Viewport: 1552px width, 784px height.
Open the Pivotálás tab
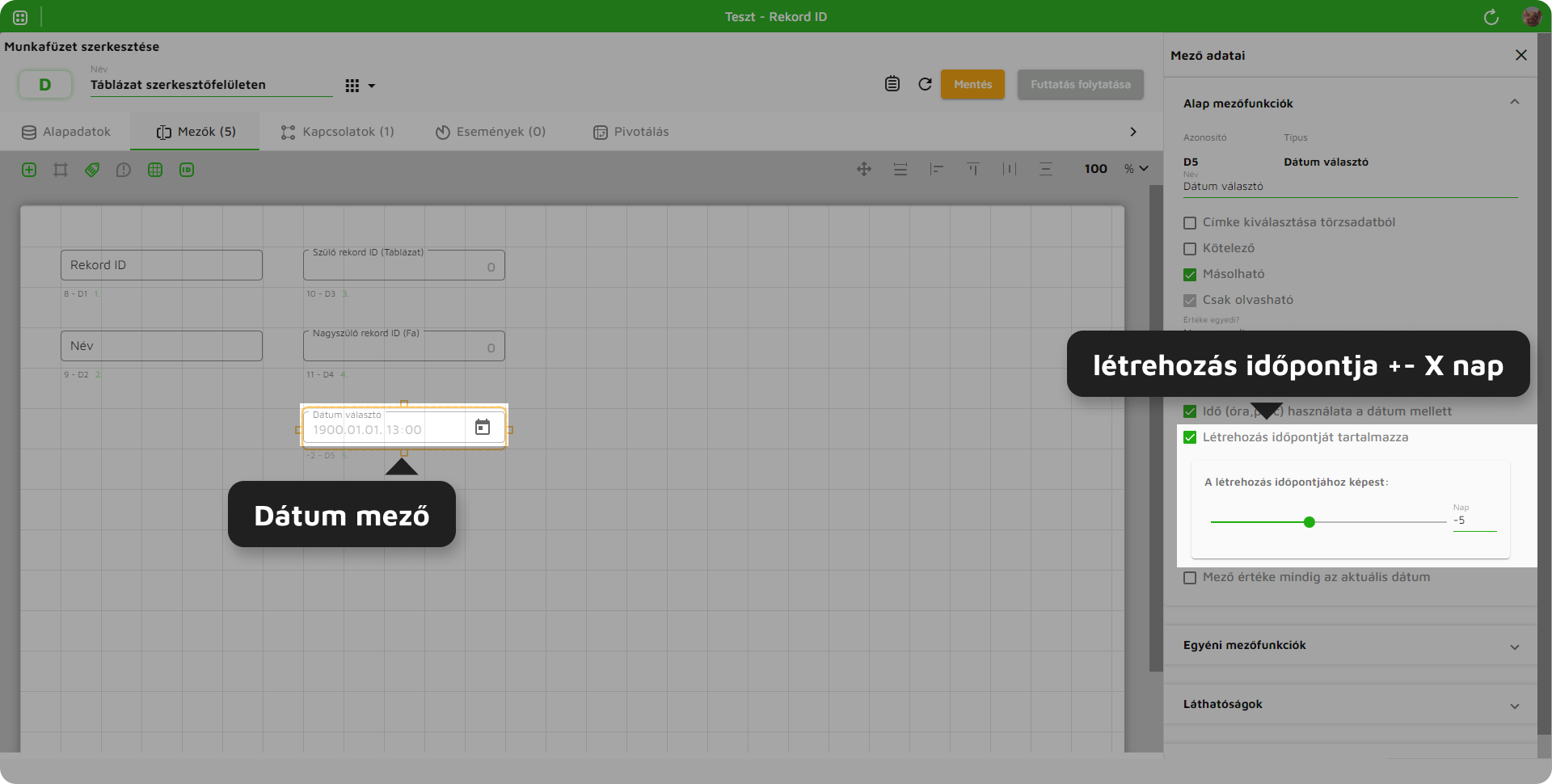pyautogui.click(x=631, y=132)
